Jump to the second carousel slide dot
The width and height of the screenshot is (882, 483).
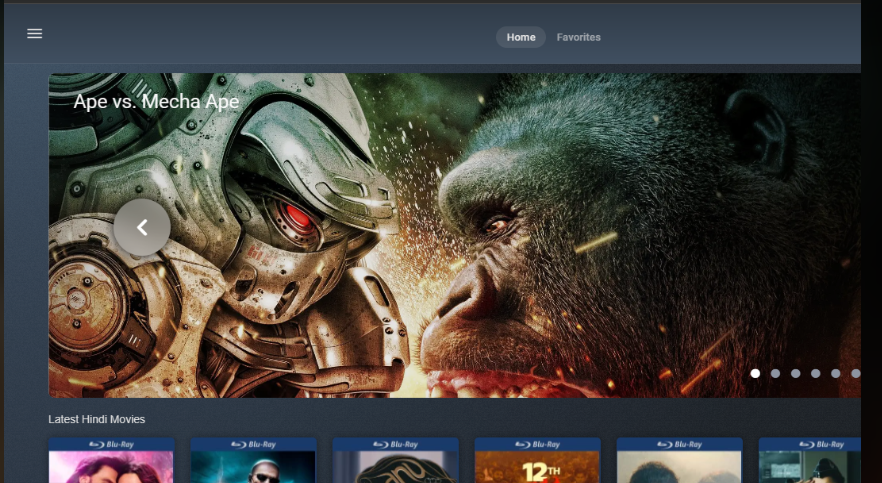pos(775,373)
